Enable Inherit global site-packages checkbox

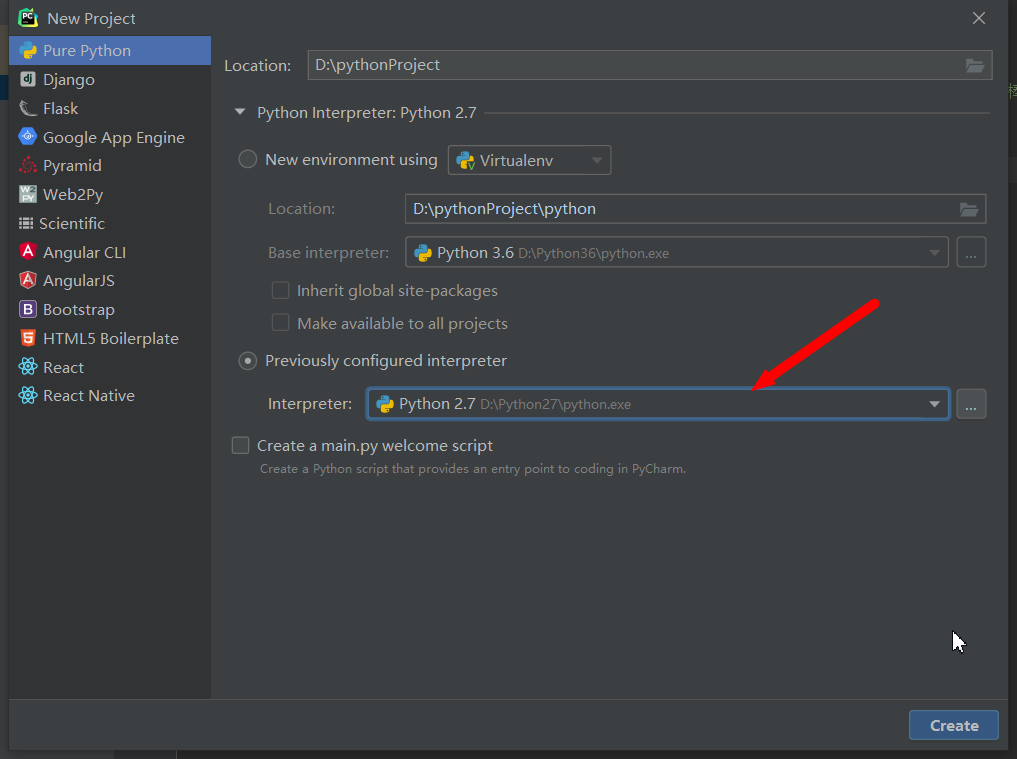pyautogui.click(x=280, y=291)
